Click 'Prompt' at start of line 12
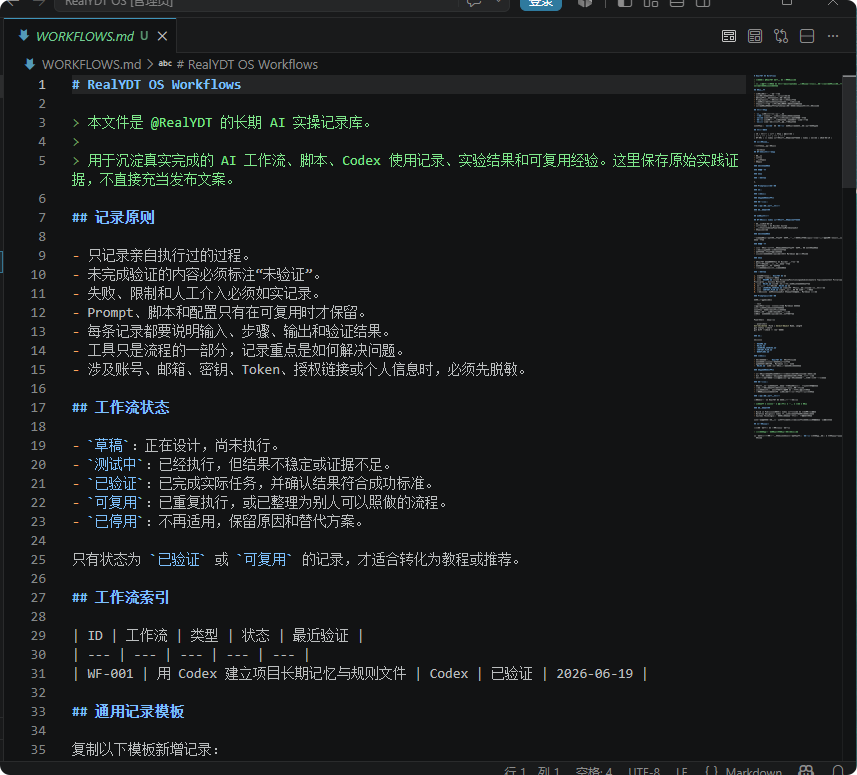This screenshot has height=775, width=857. [x=110, y=313]
